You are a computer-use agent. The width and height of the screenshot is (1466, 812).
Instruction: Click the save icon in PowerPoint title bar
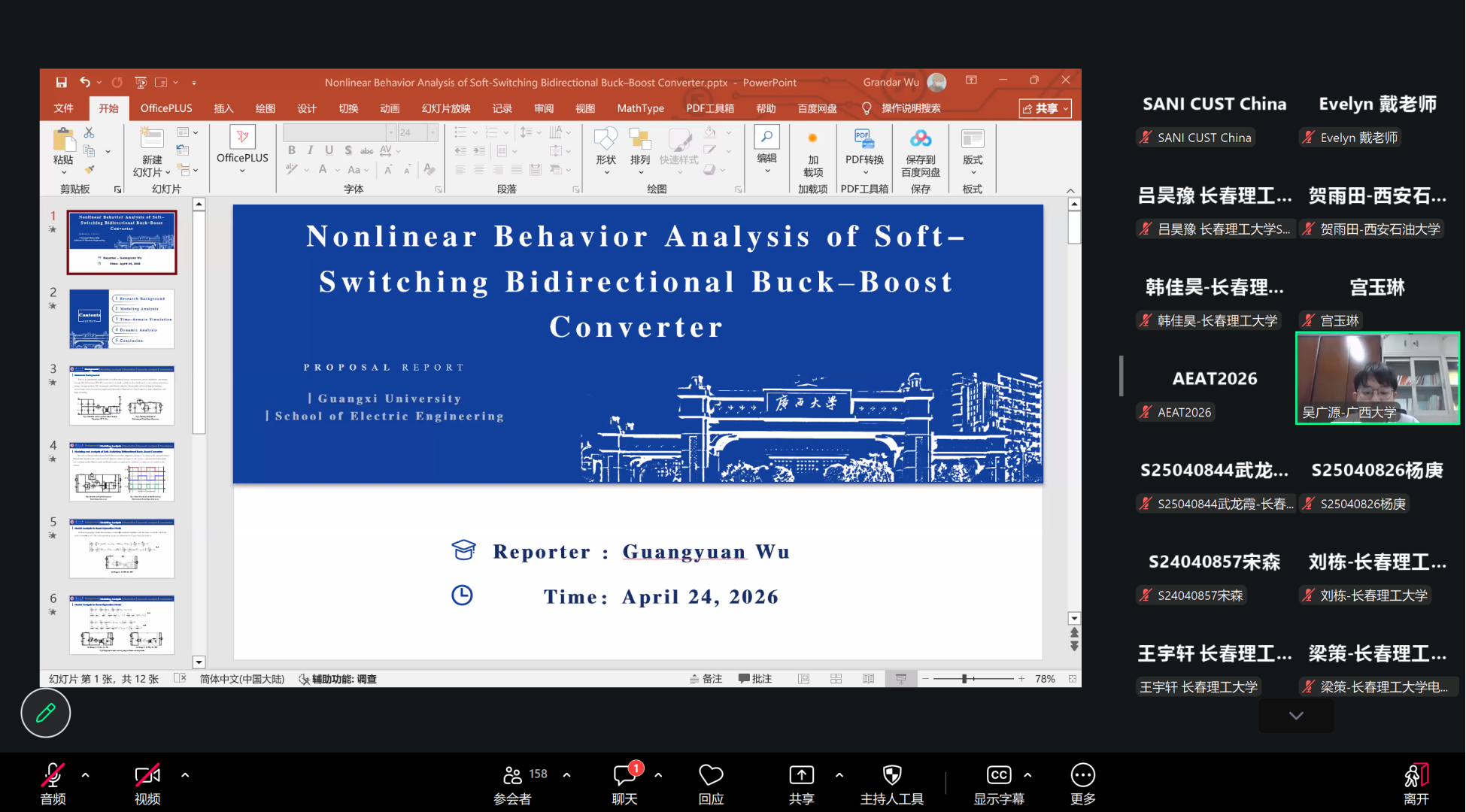62,82
